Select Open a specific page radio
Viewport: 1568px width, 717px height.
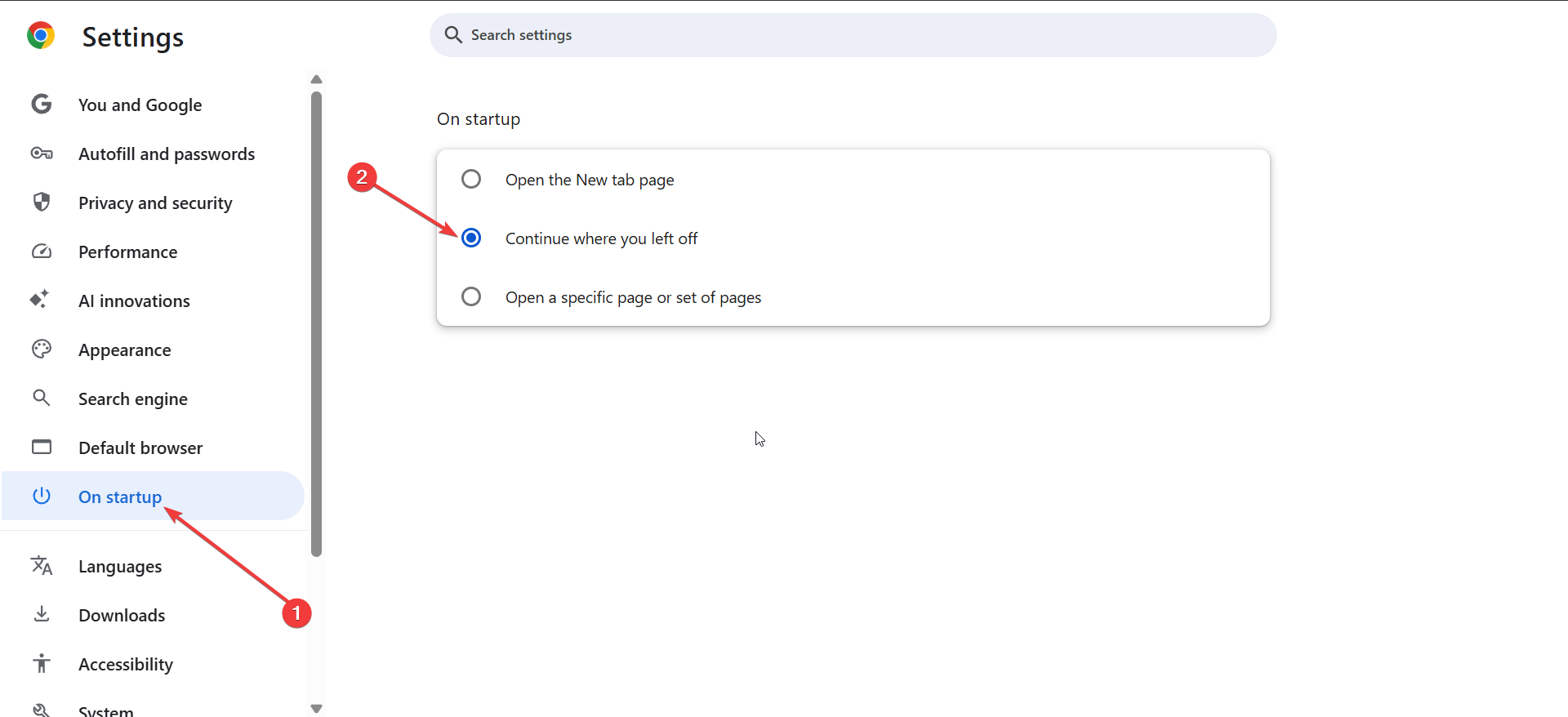(471, 296)
